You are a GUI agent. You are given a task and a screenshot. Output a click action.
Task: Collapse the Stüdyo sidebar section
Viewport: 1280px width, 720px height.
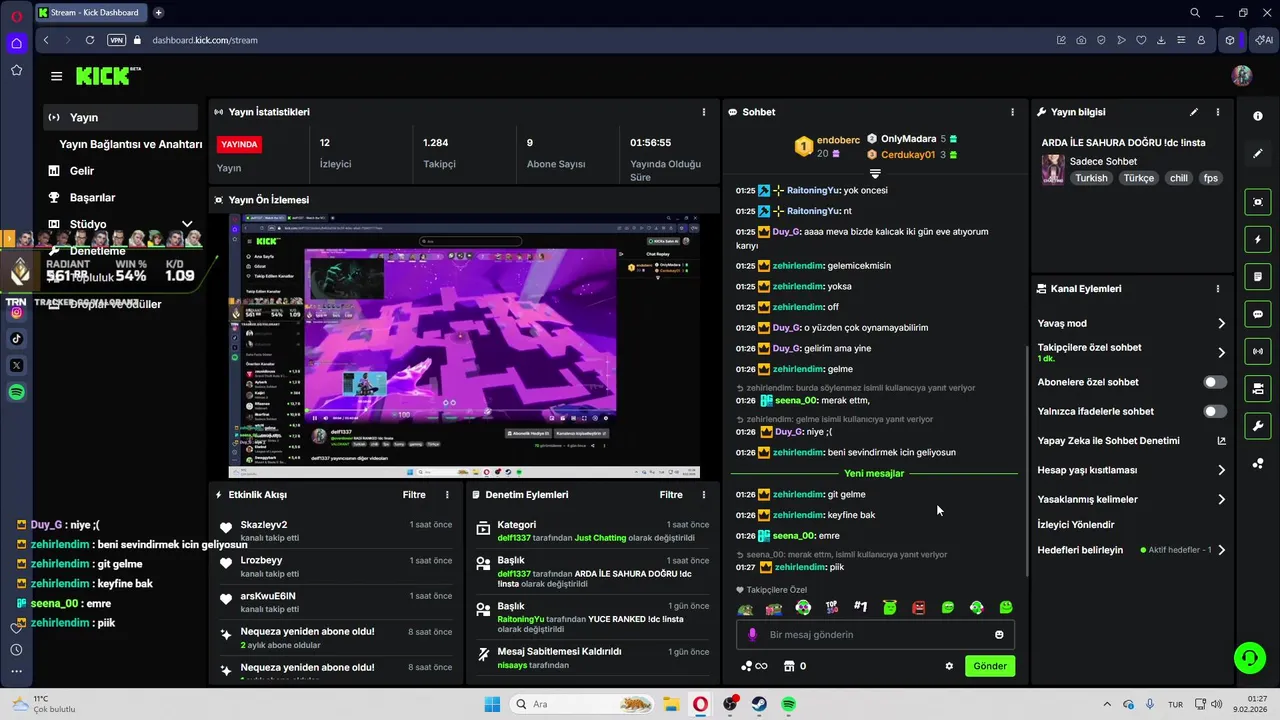[x=187, y=224]
